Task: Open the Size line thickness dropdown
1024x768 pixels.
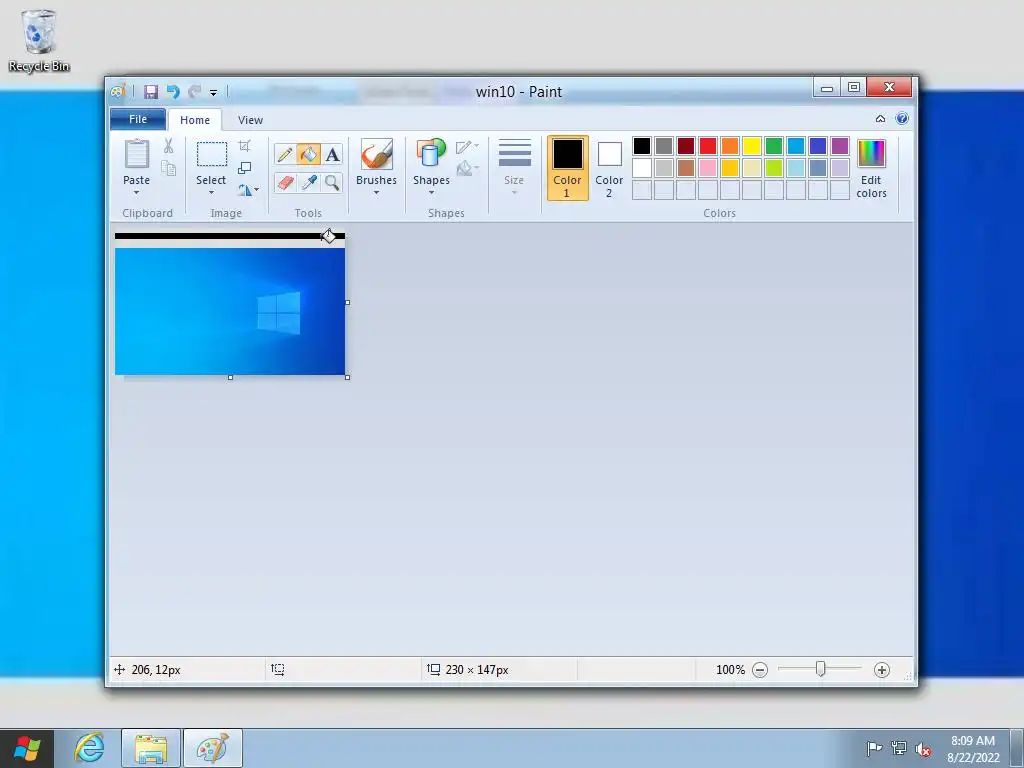Action: (514, 168)
